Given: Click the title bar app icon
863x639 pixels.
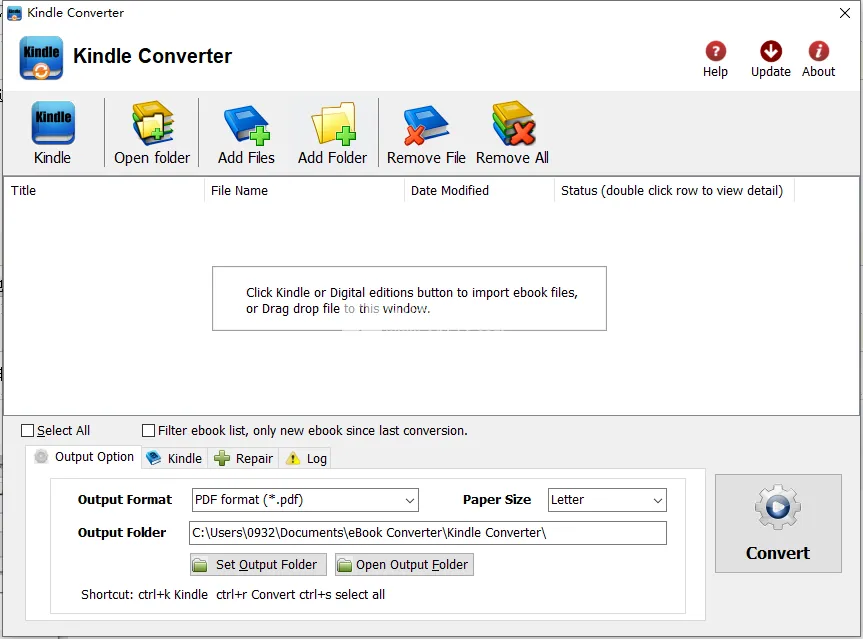Looking at the screenshot, I should (x=14, y=13).
